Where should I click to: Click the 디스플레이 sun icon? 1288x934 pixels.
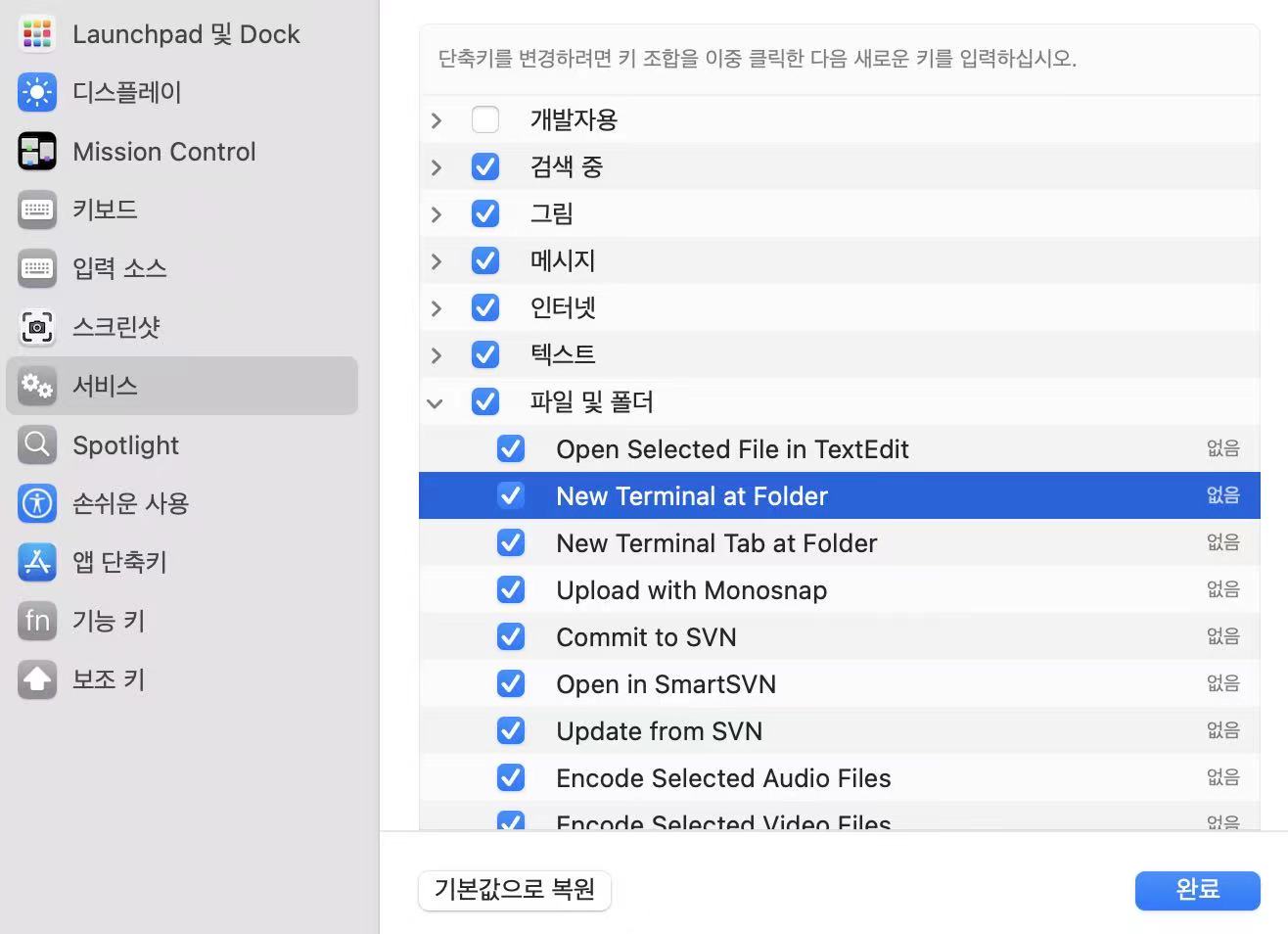37,93
